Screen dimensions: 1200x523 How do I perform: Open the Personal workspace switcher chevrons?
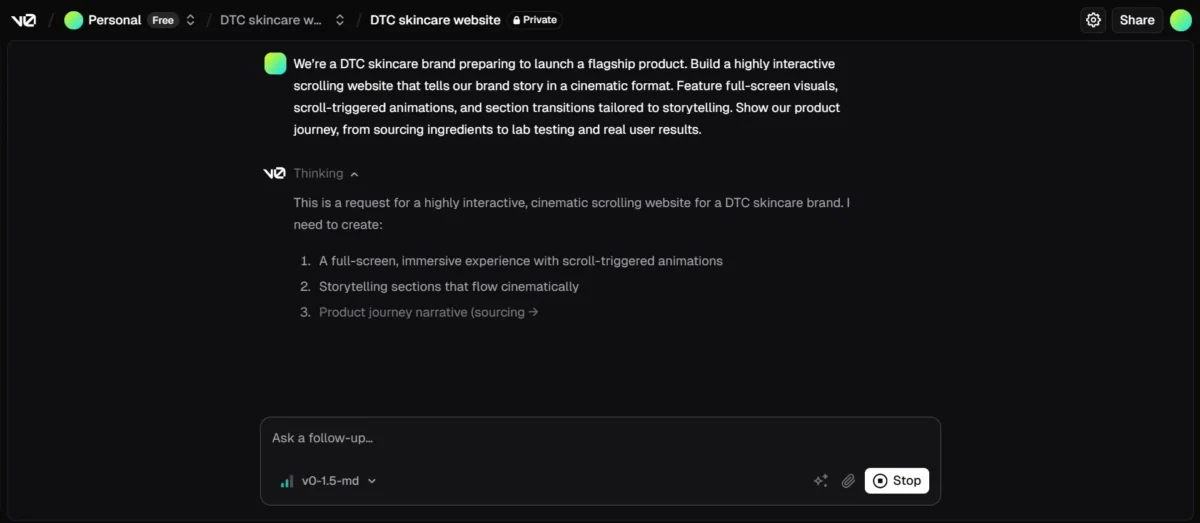tap(191, 20)
